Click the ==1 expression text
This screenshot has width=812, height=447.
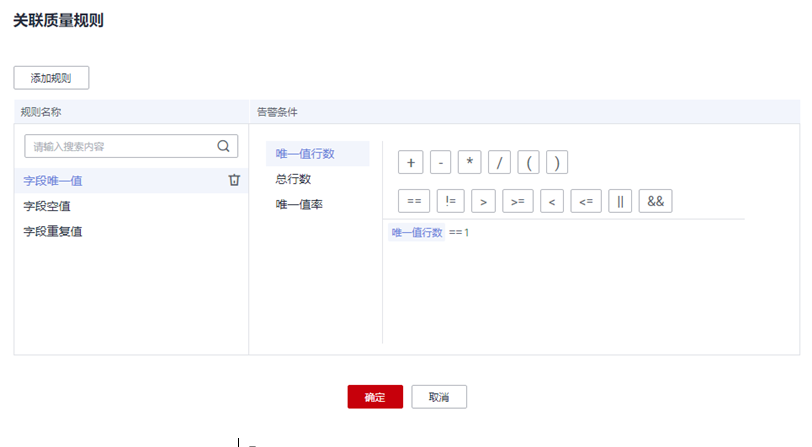tap(459, 233)
